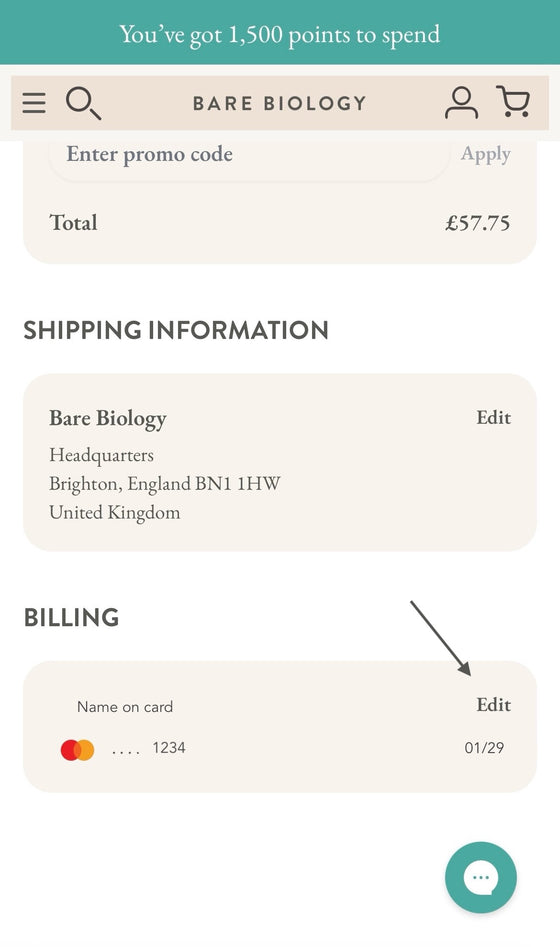
Task: Edit the shipping information
Action: click(x=494, y=417)
